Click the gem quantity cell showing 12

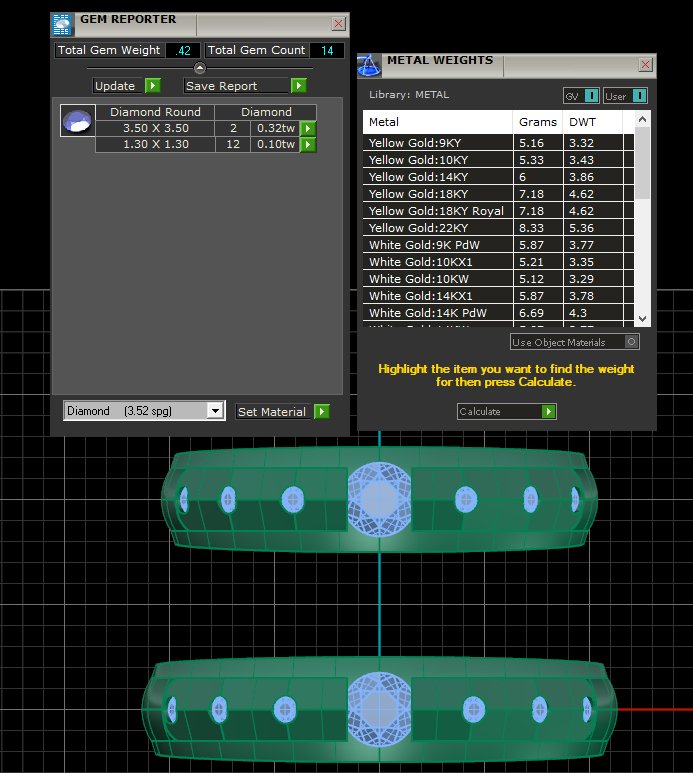click(233, 144)
